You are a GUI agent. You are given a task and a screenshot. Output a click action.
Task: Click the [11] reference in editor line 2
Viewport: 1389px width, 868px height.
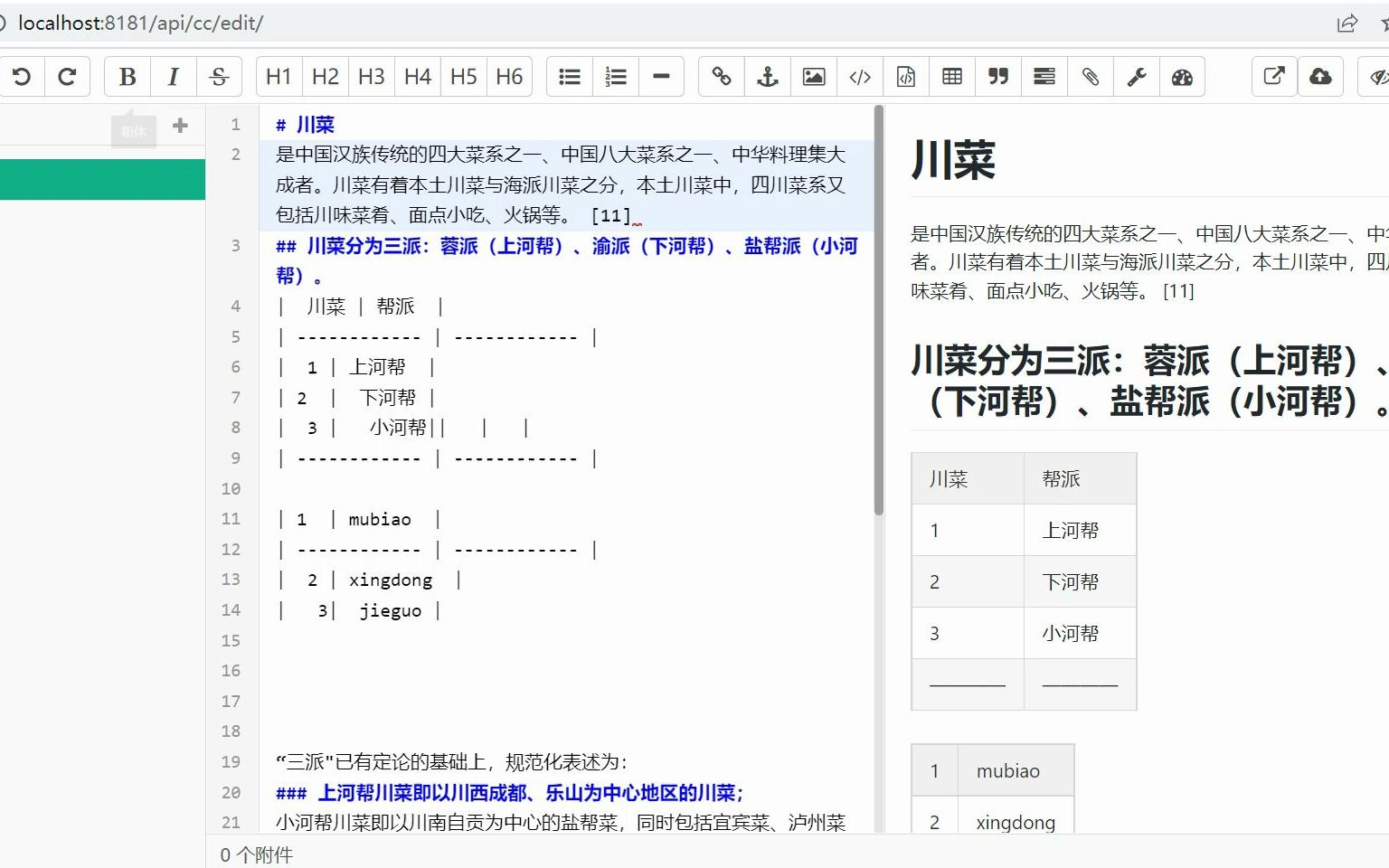tap(610, 215)
